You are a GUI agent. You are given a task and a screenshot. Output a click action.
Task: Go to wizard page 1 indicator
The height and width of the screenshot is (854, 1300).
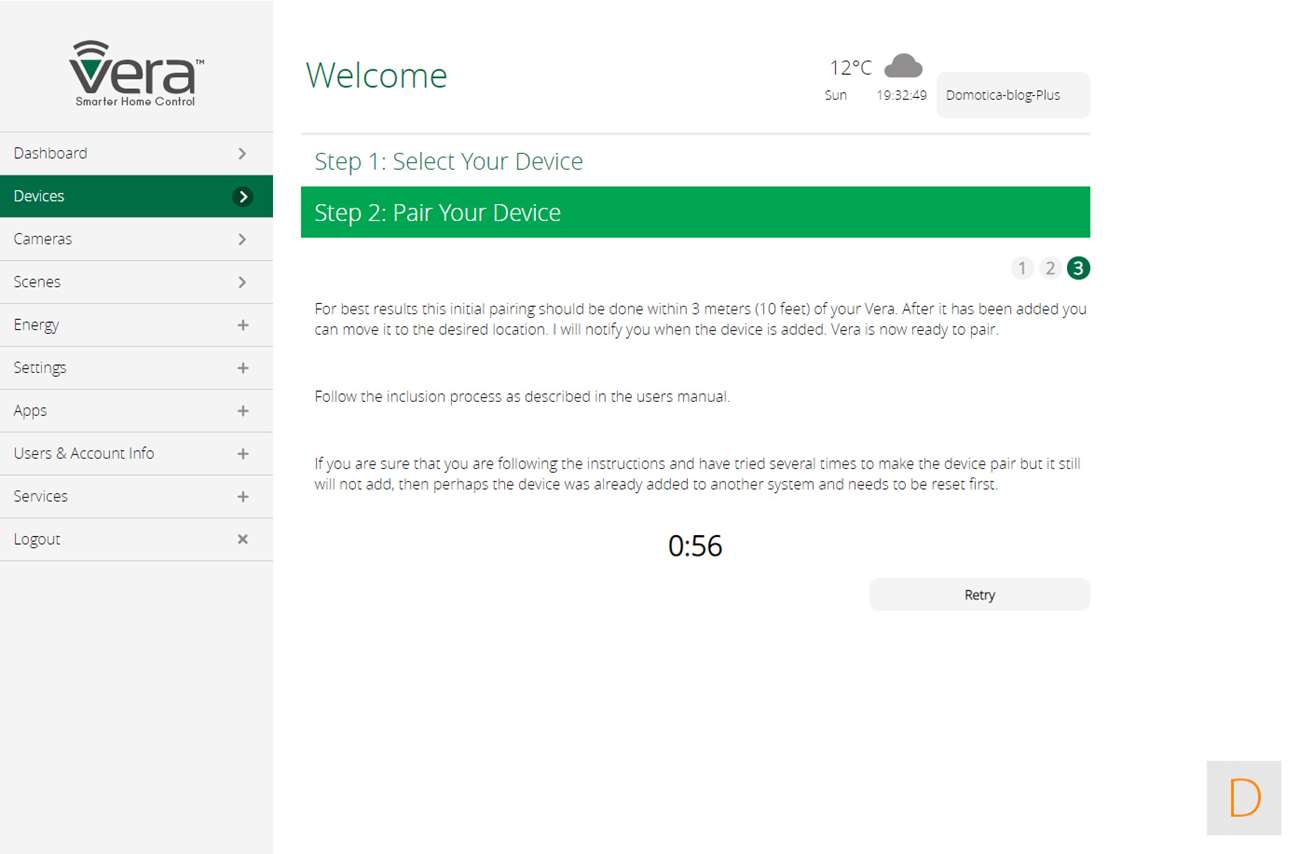click(x=1021, y=268)
